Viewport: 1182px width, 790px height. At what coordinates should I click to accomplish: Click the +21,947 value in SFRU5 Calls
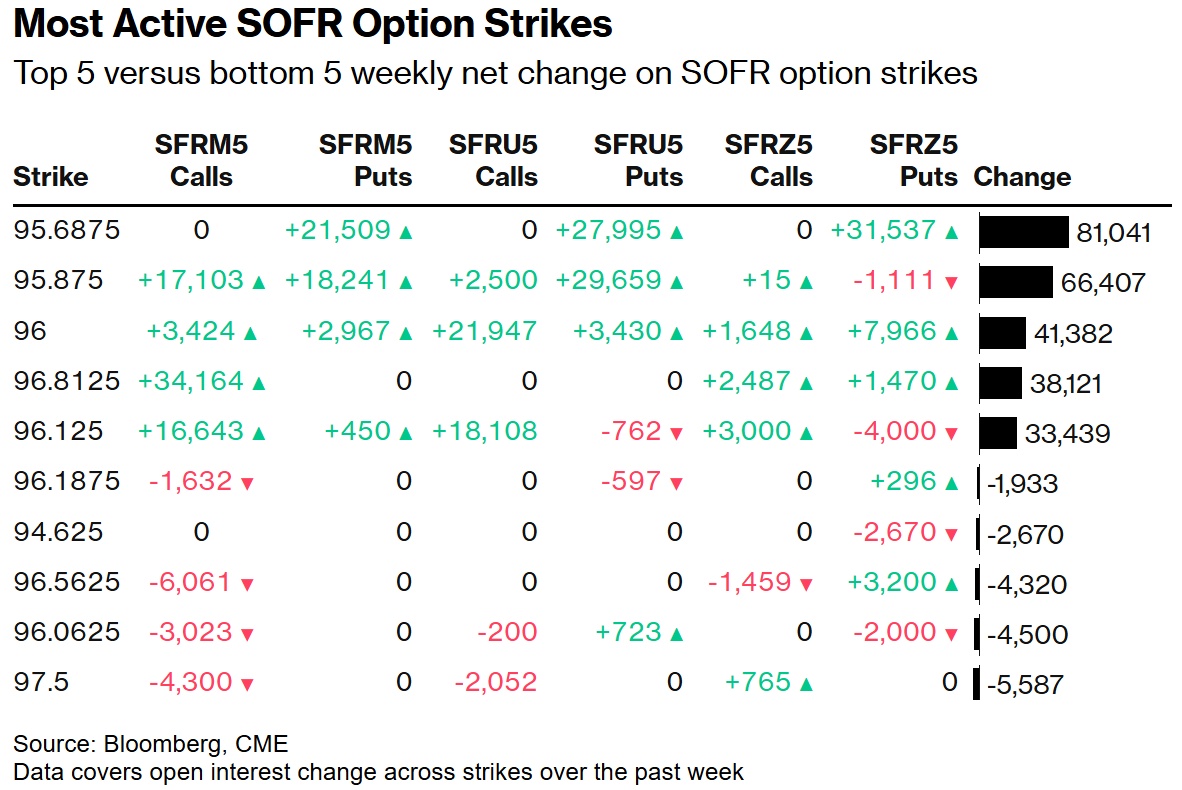(x=485, y=332)
